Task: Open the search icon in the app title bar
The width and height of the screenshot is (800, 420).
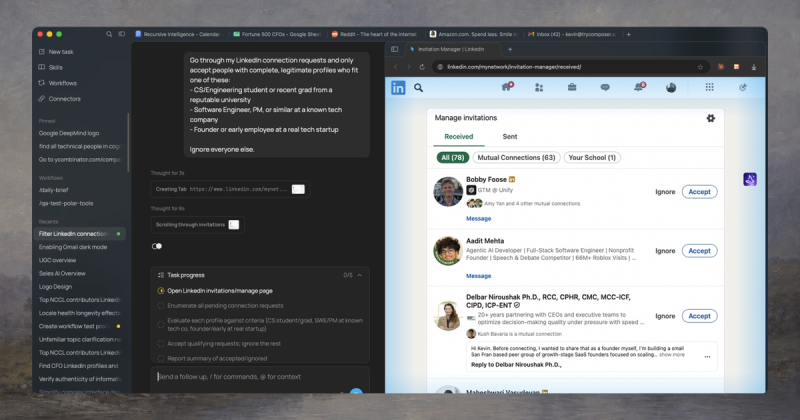Action: [109, 34]
